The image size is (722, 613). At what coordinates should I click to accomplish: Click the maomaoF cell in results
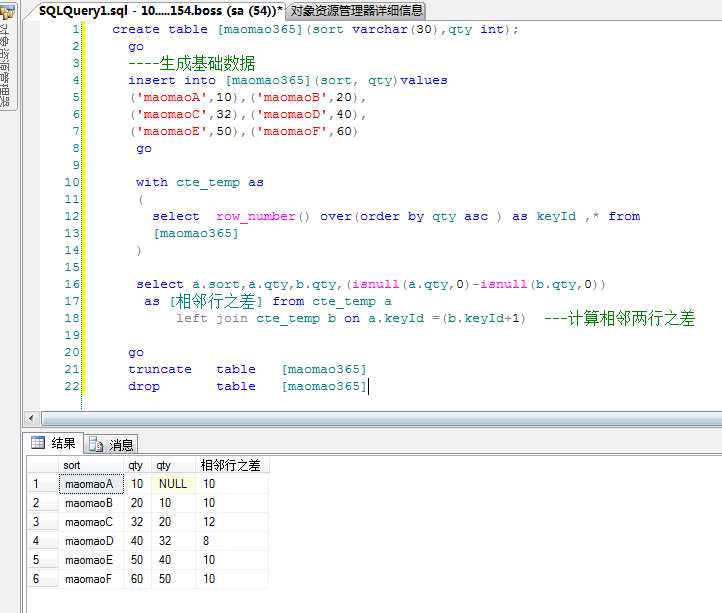coord(91,578)
